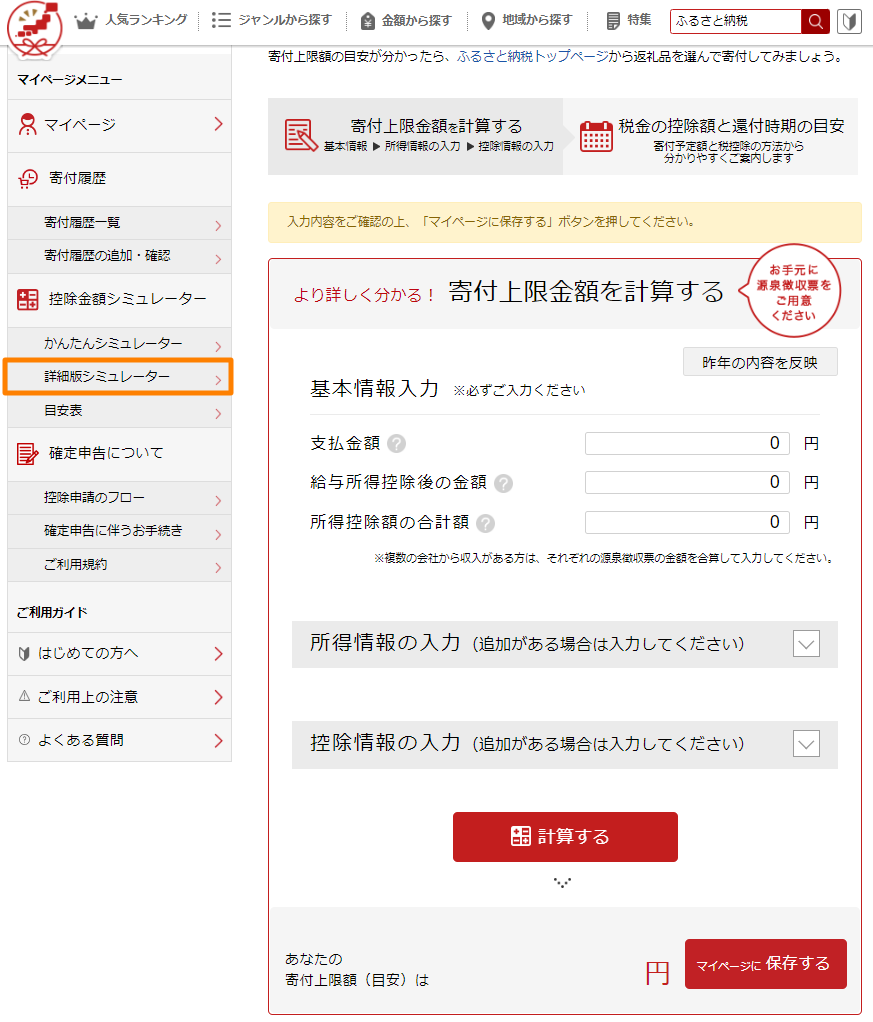Viewport: 873px width, 1022px height.
Task: Click the arrow on 控除申請のフロー row
Action: click(218, 501)
